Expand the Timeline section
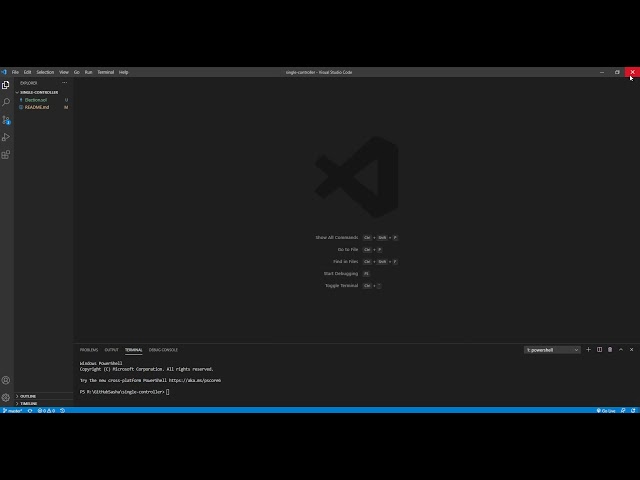Image resolution: width=640 pixels, height=480 pixels. coord(27,403)
